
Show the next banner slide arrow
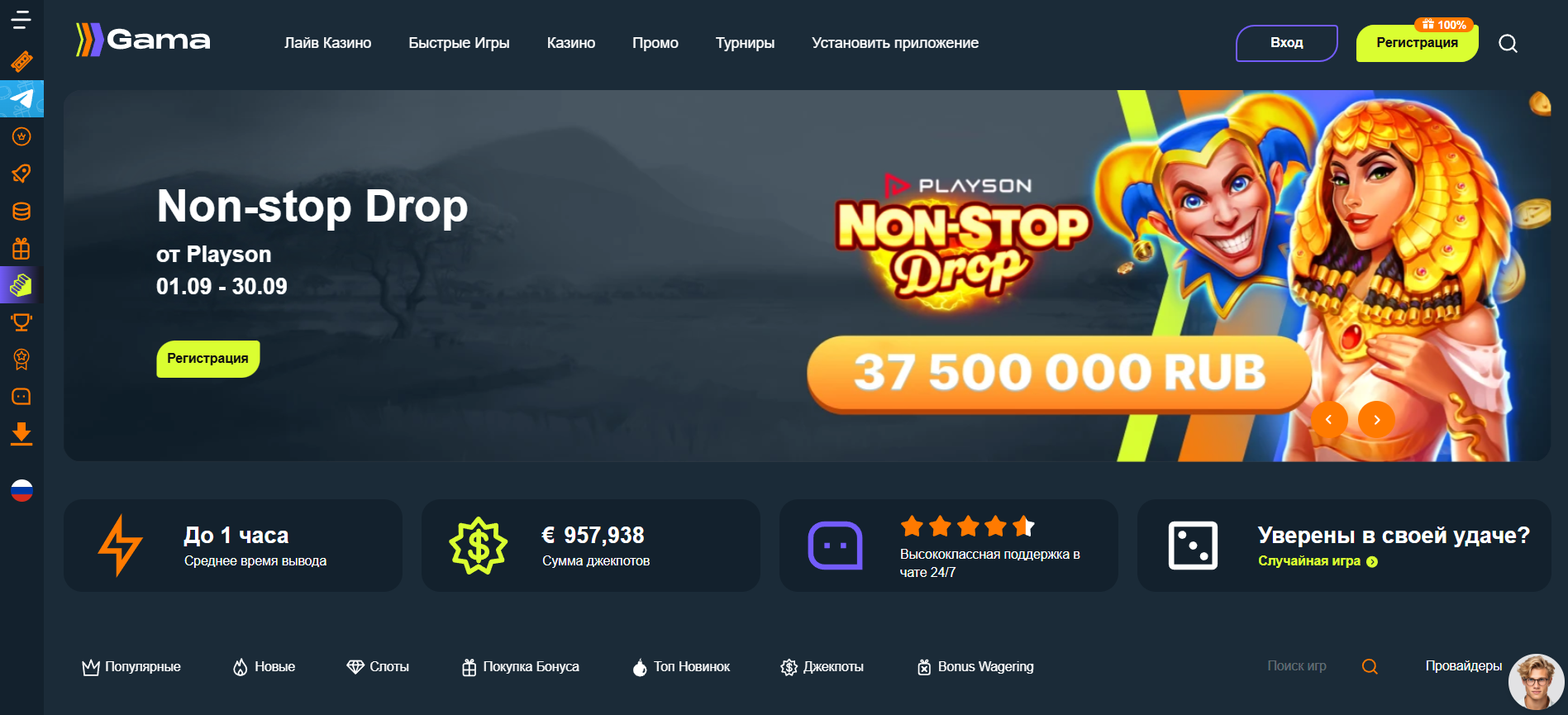[x=1377, y=420]
